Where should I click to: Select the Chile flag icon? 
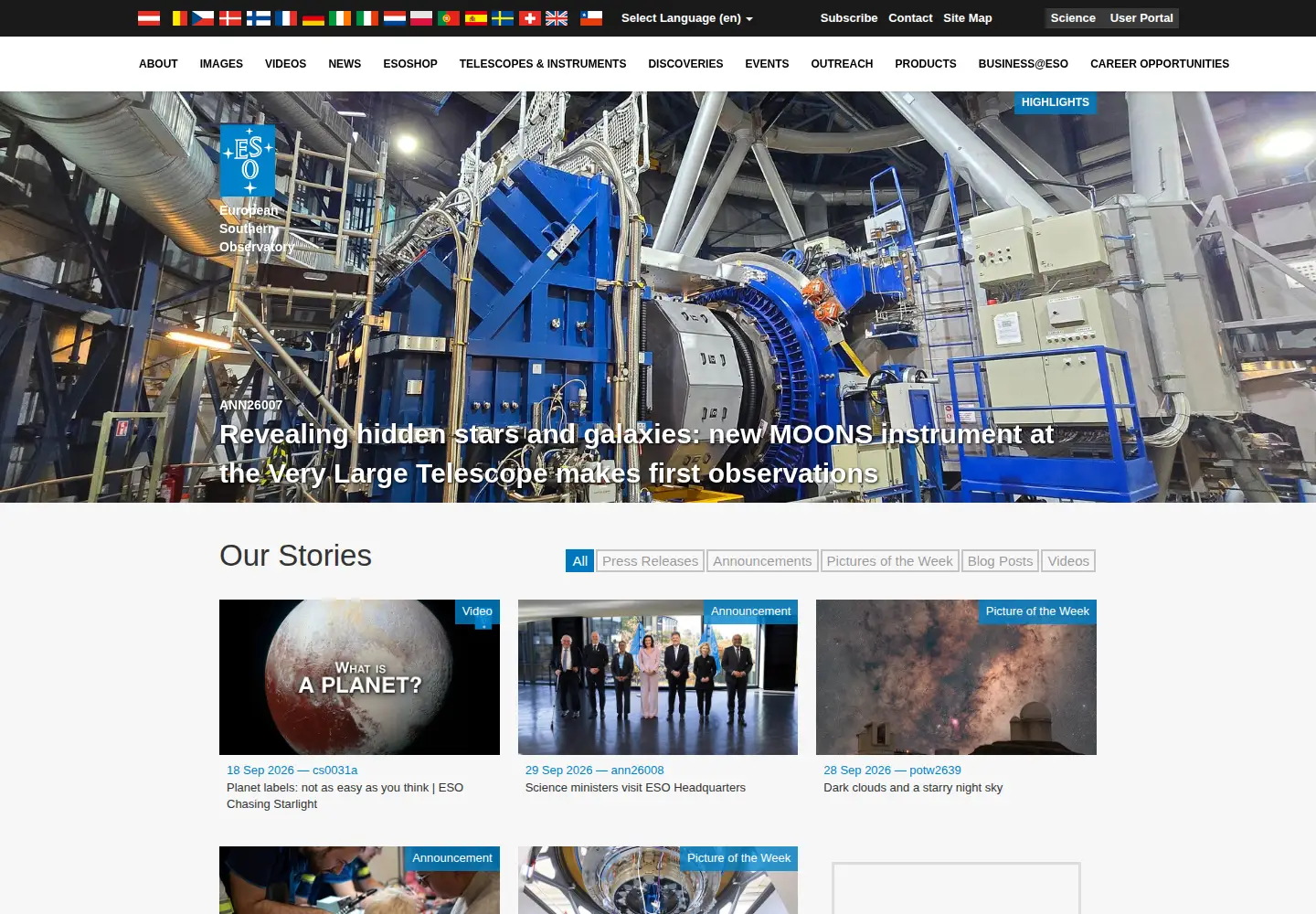[591, 18]
